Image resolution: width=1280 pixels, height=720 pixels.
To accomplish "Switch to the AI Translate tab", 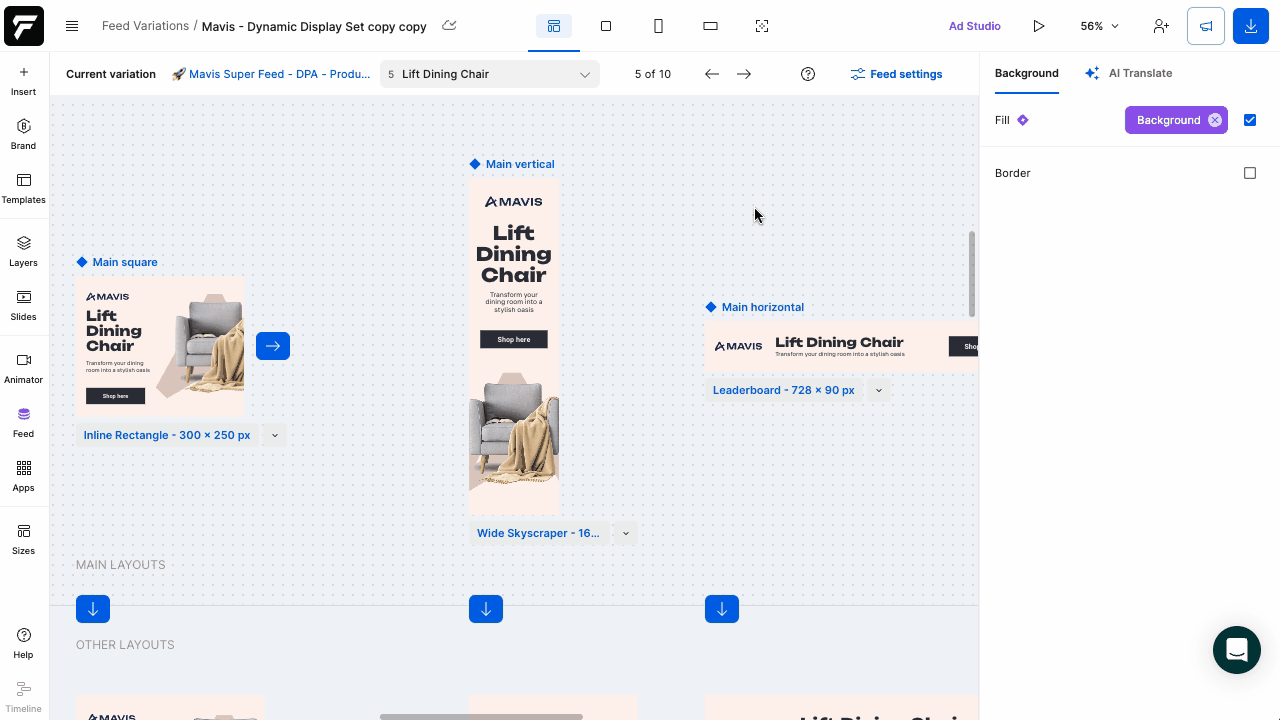I will pos(1129,73).
